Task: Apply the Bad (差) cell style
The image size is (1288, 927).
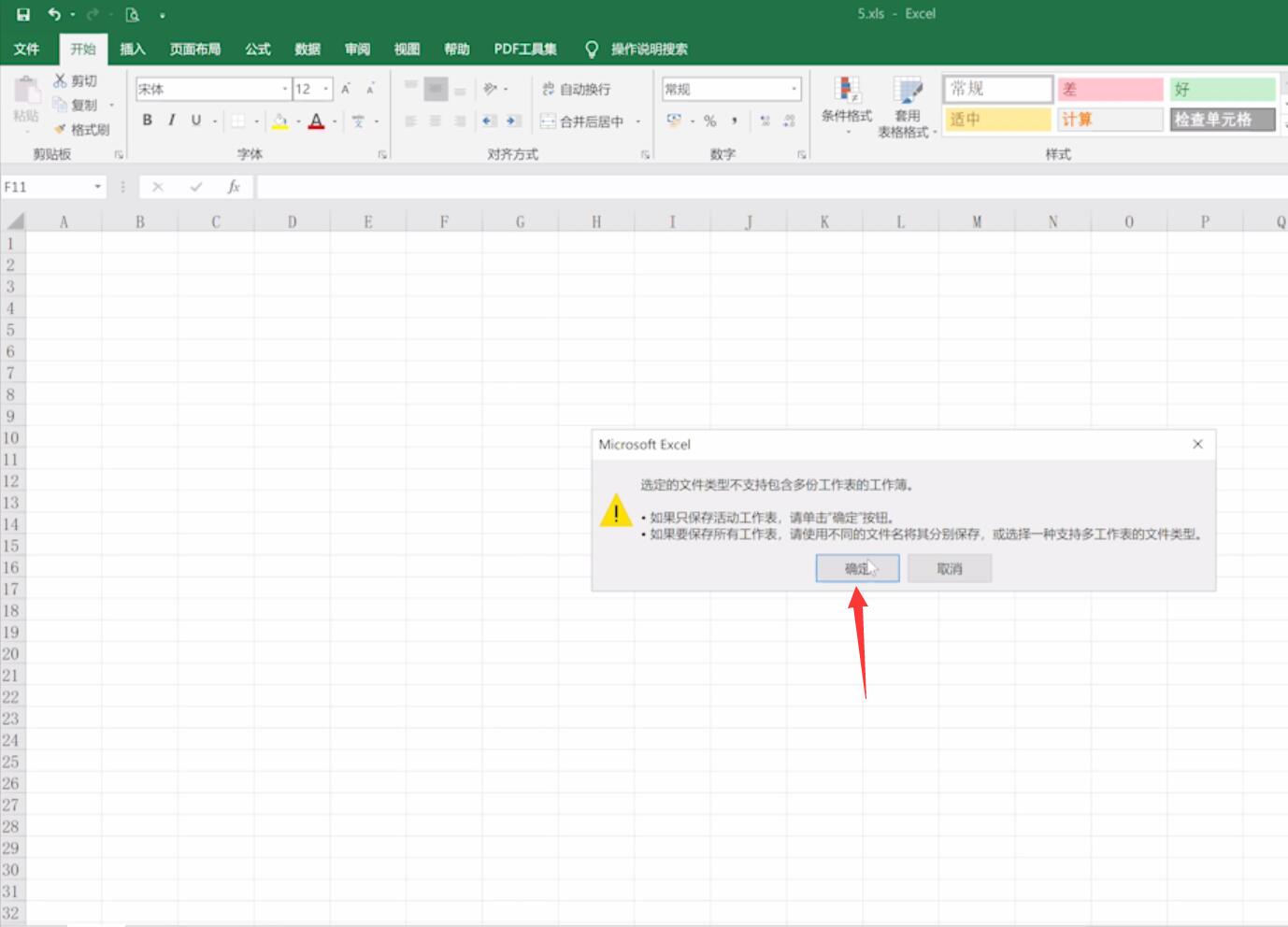Action: coord(1110,89)
